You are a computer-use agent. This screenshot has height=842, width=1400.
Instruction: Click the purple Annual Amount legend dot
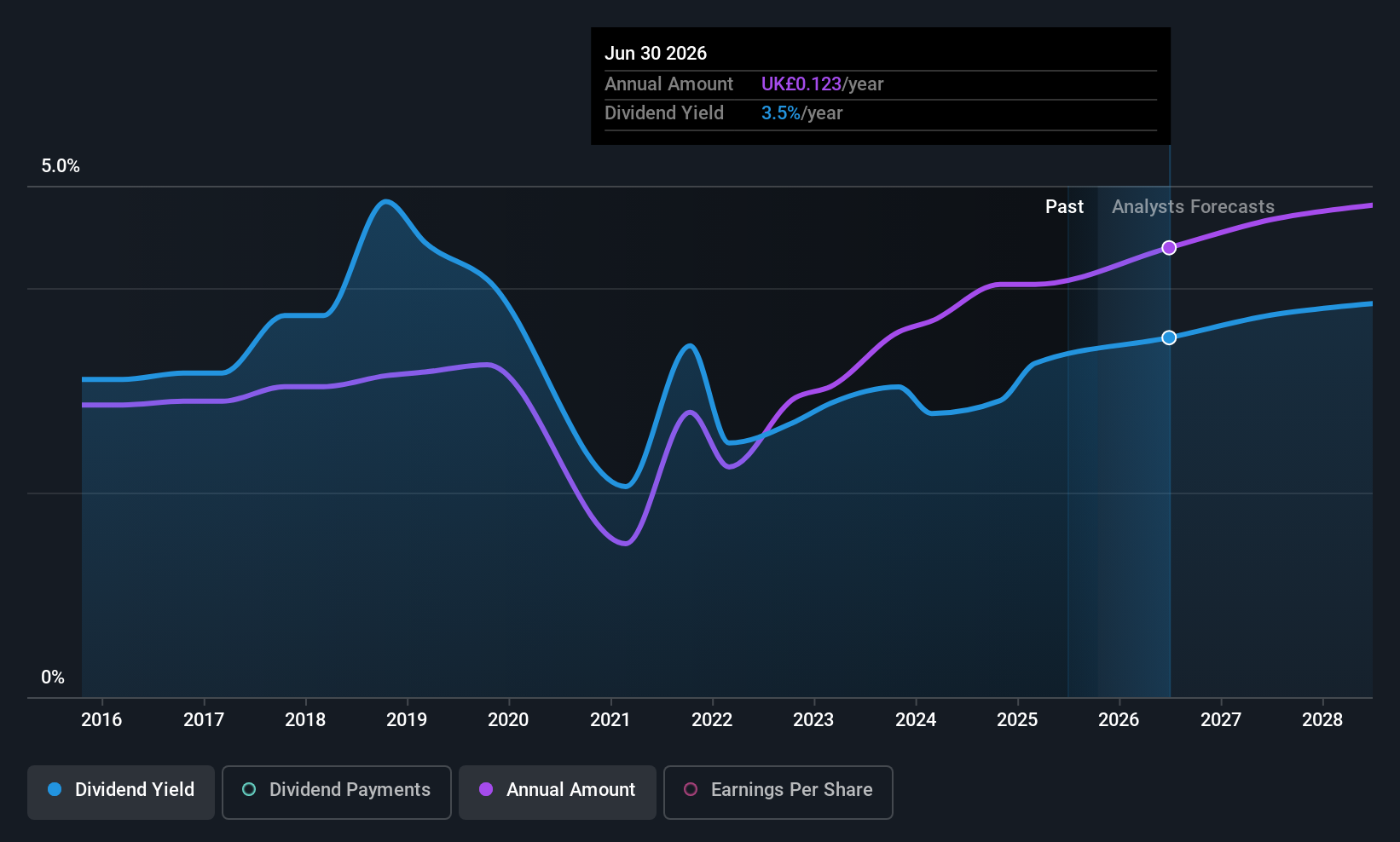(x=486, y=789)
